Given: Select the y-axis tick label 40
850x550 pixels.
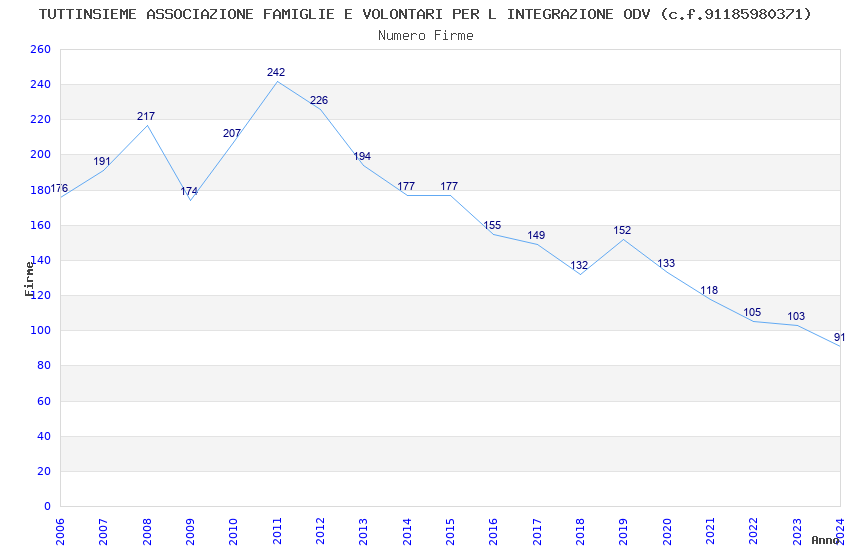Looking at the screenshot, I should [44, 436].
